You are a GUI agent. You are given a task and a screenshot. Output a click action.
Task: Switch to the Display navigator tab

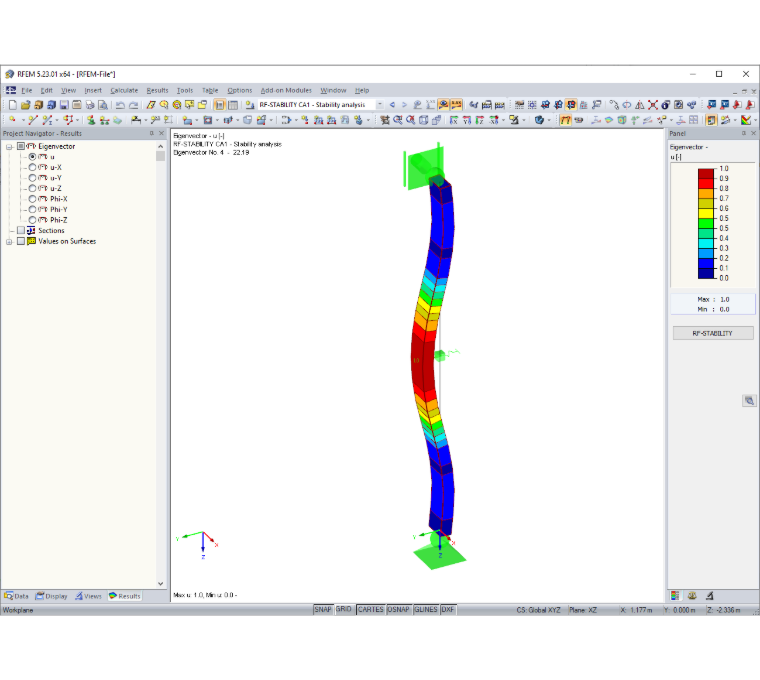pos(51,596)
